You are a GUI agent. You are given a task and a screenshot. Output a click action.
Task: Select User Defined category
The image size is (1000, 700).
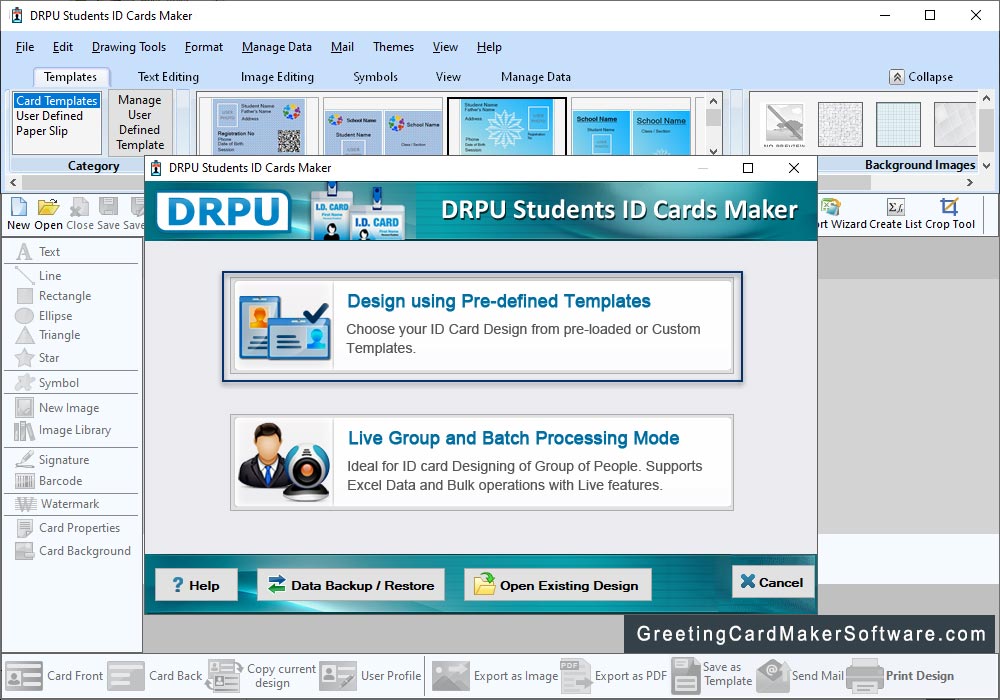(x=49, y=116)
